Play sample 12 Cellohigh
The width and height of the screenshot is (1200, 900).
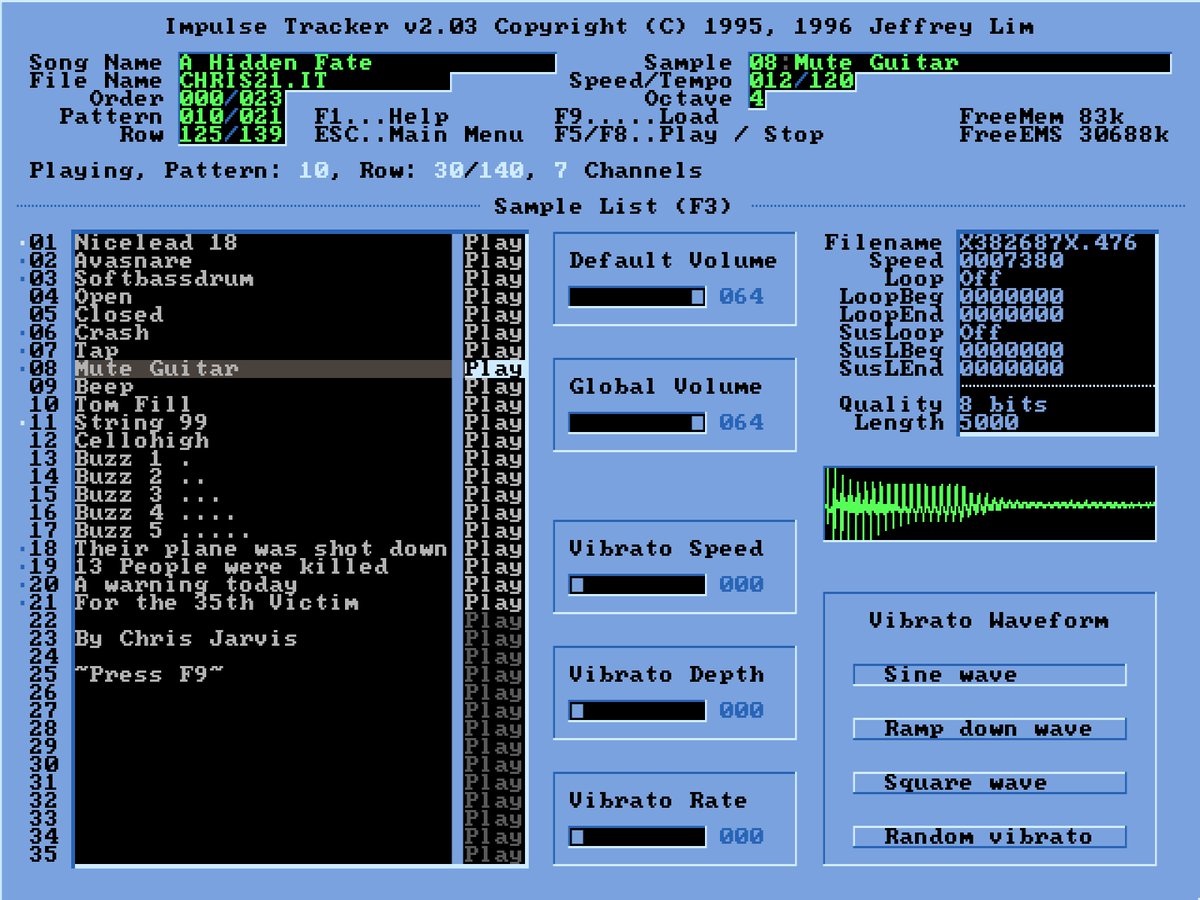493,441
